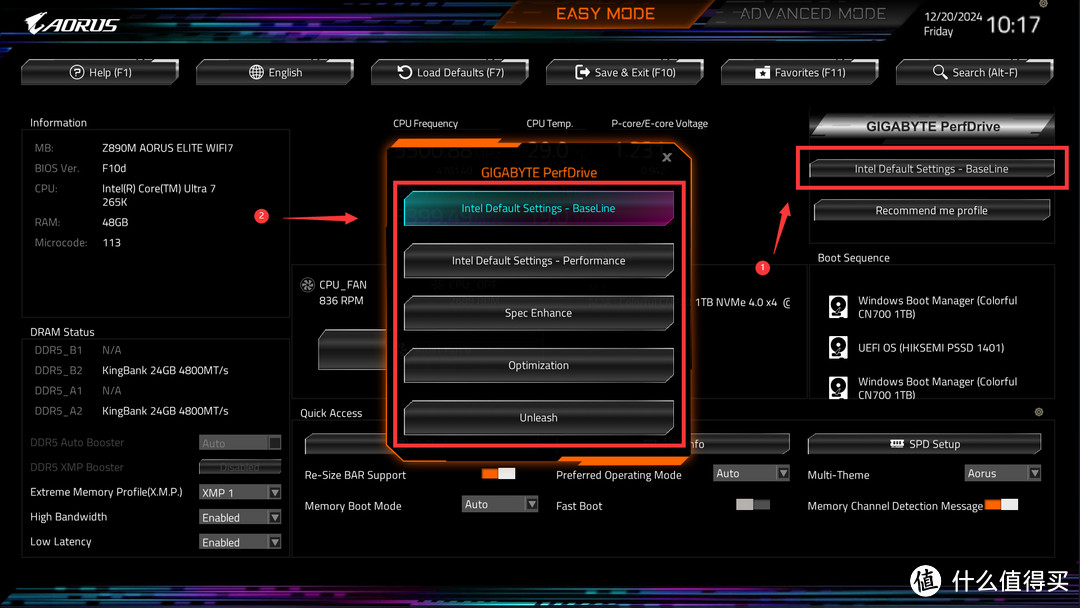
Task: Open the Preferred Operating Mode dropdown
Action: point(751,473)
